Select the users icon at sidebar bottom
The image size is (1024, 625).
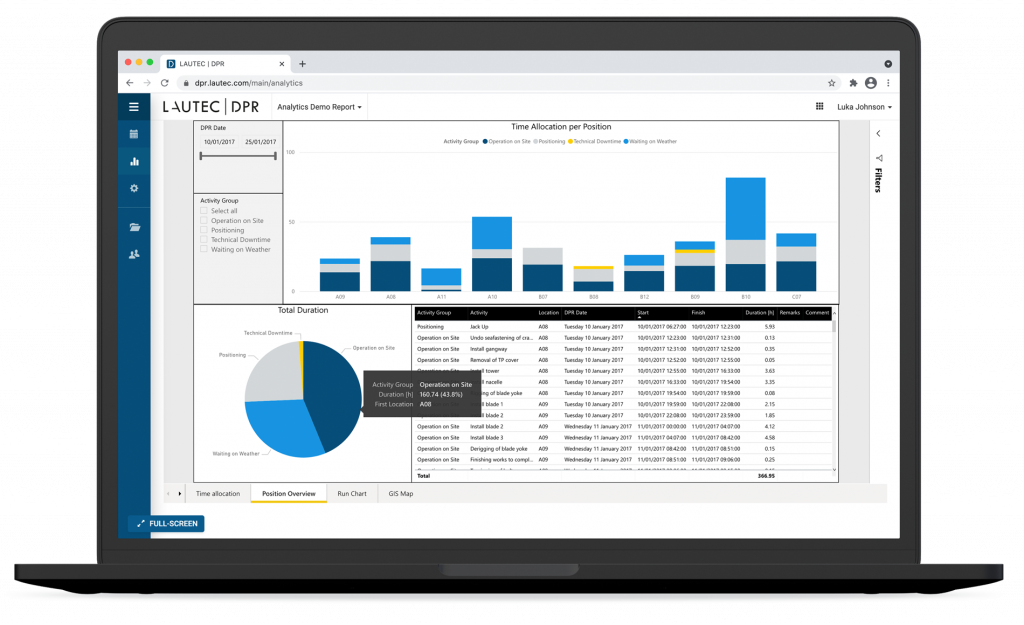[x=133, y=253]
